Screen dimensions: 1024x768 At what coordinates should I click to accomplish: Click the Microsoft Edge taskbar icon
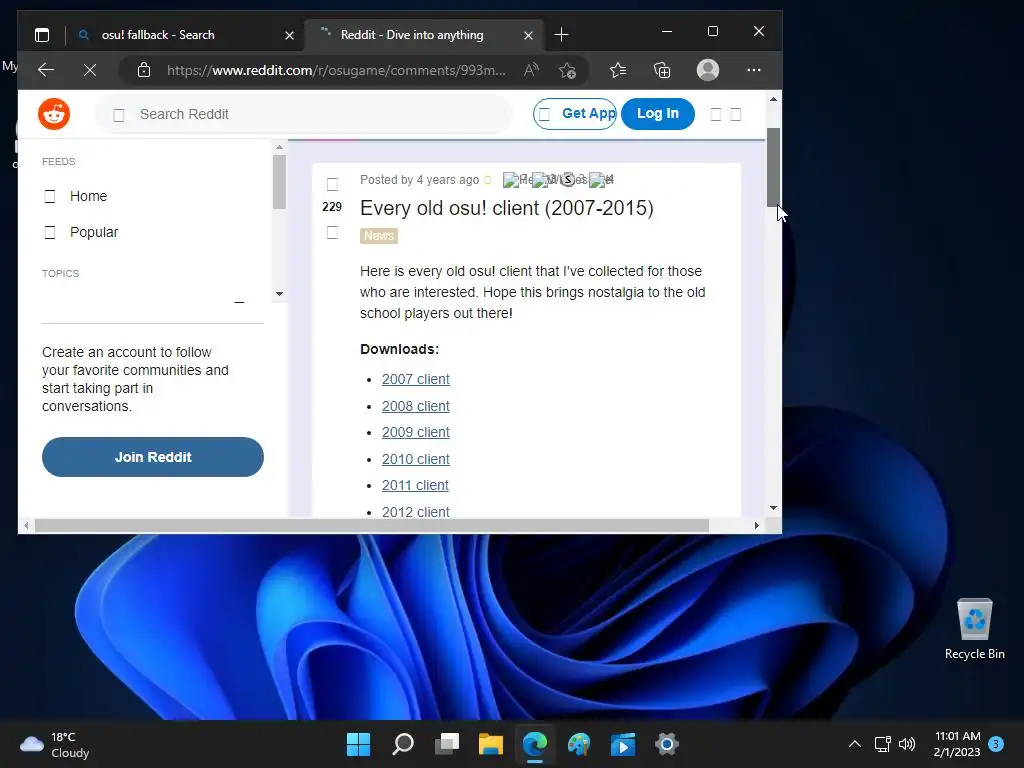(x=535, y=744)
